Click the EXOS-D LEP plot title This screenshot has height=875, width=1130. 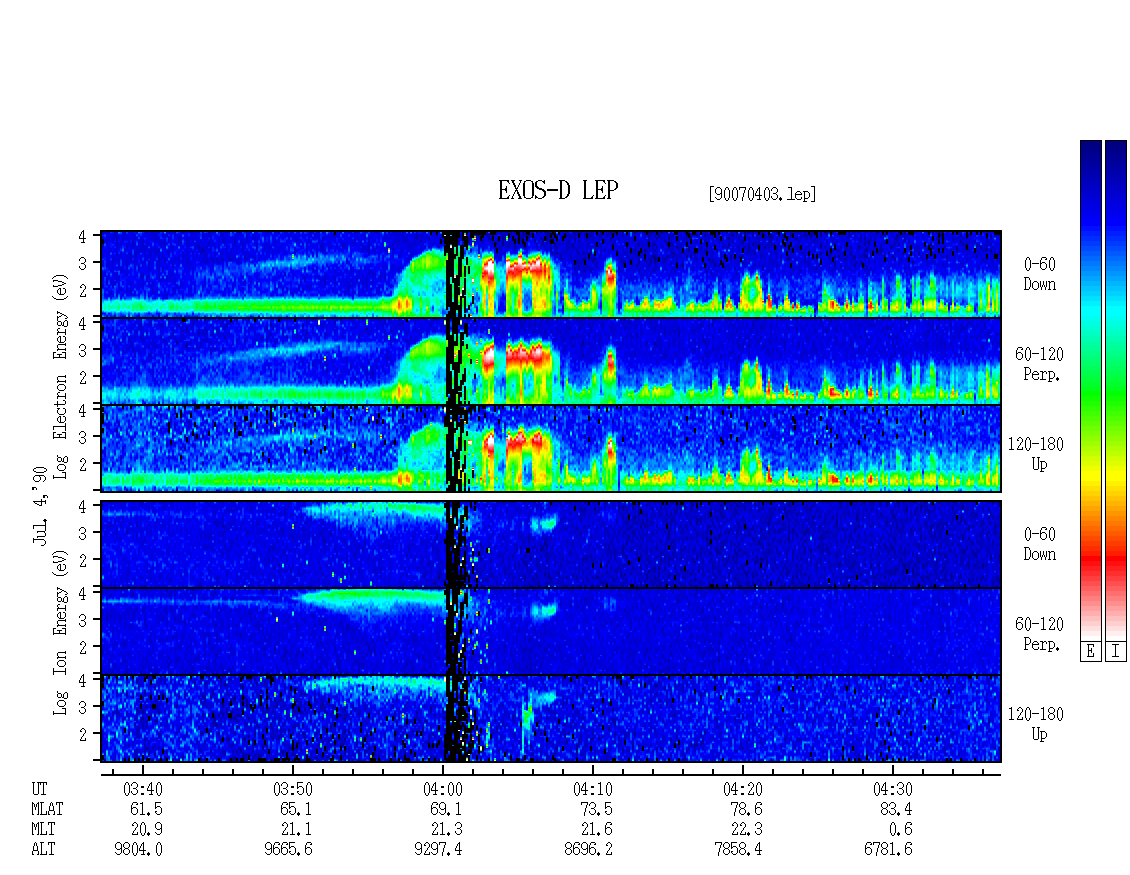(558, 191)
